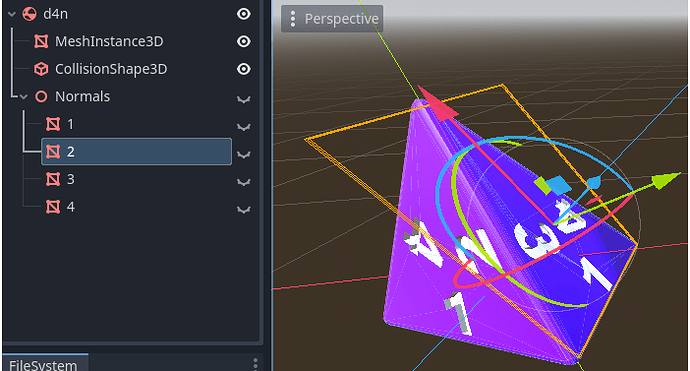Click the CollisionShape3D cube icon
The width and height of the screenshot is (690, 371).
click(x=41, y=69)
